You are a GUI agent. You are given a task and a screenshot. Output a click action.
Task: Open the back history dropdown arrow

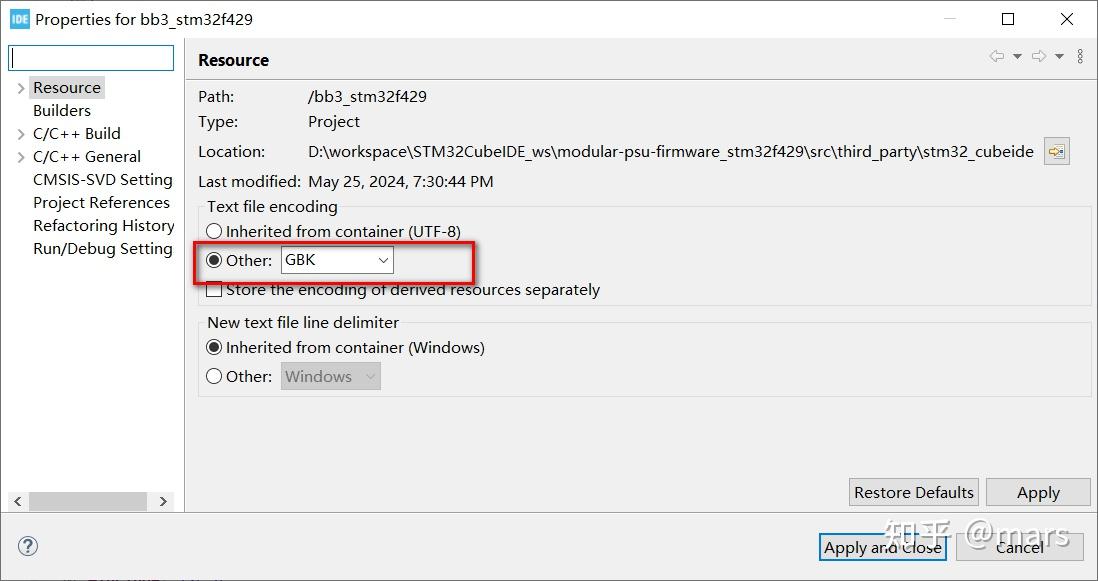pyautogui.click(x=1017, y=57)
